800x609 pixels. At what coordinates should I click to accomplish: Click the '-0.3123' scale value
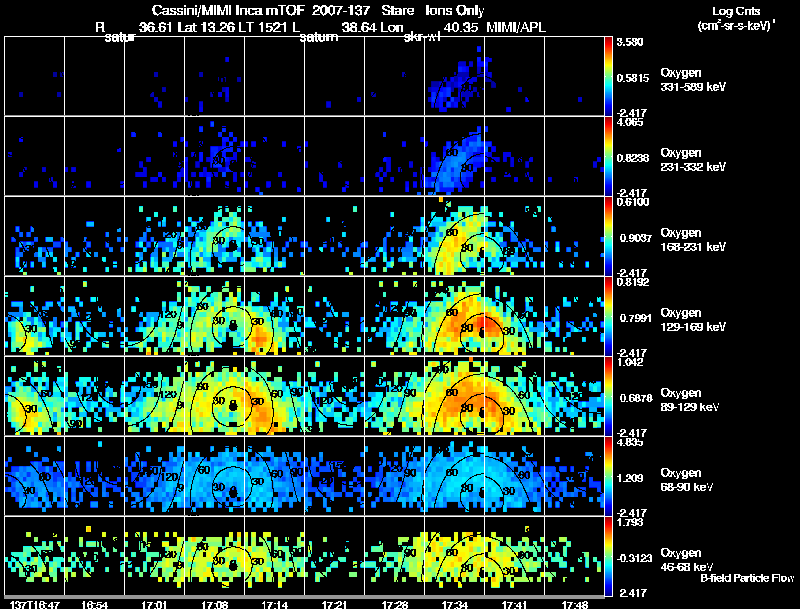634,558
